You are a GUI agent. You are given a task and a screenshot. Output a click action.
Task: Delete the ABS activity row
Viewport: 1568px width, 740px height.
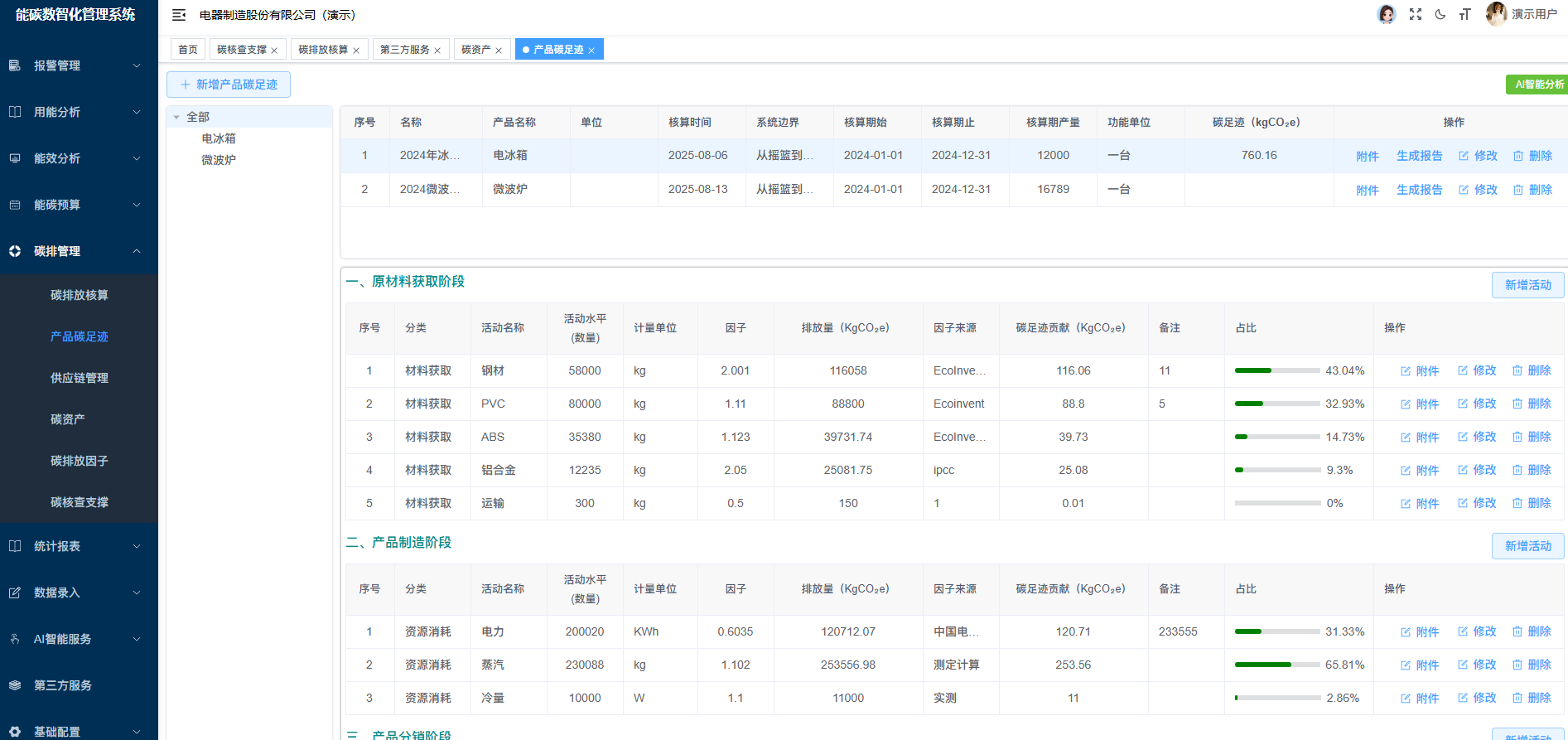click(x=1532, y=437)
